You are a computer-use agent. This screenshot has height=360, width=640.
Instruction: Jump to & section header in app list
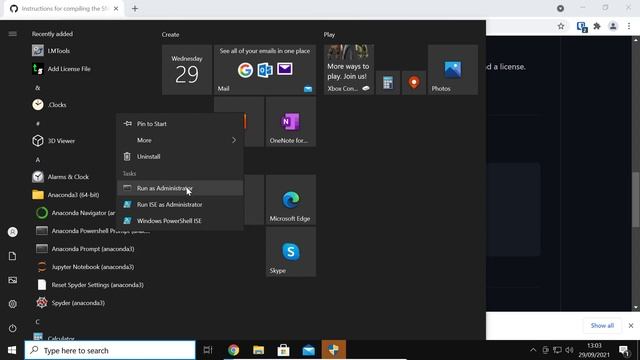pyautogui.click(x=38, y=88)
